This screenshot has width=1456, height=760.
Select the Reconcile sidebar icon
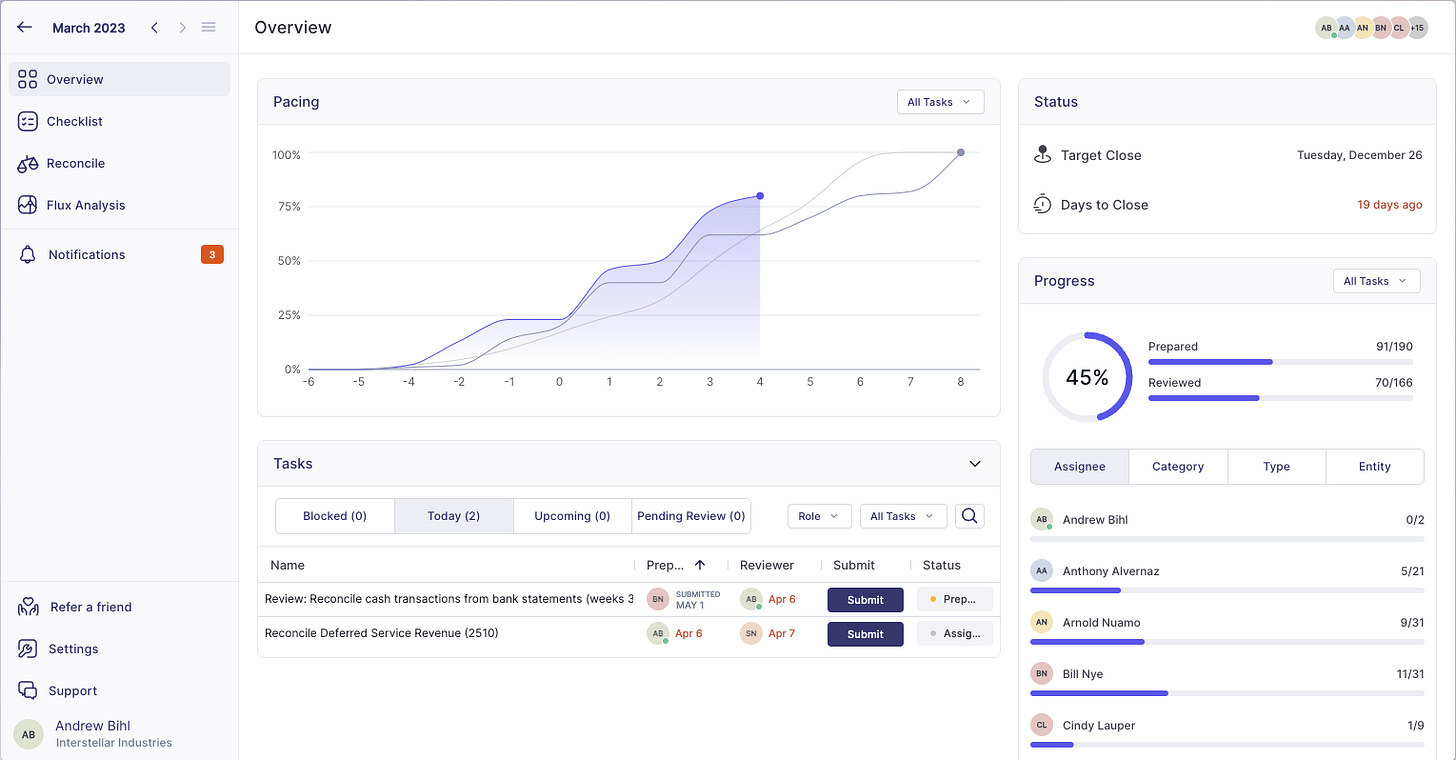coord(27,163)
